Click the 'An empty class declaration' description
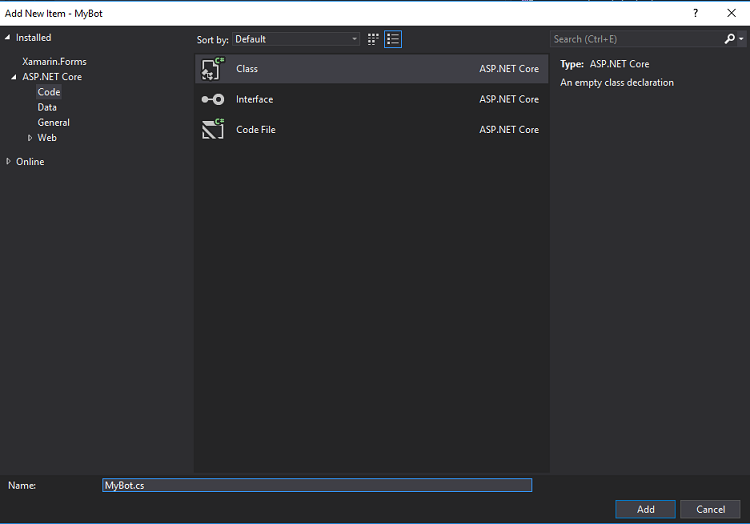The width and height of the screenshot is (750, 524). click(x=617, y=83)
